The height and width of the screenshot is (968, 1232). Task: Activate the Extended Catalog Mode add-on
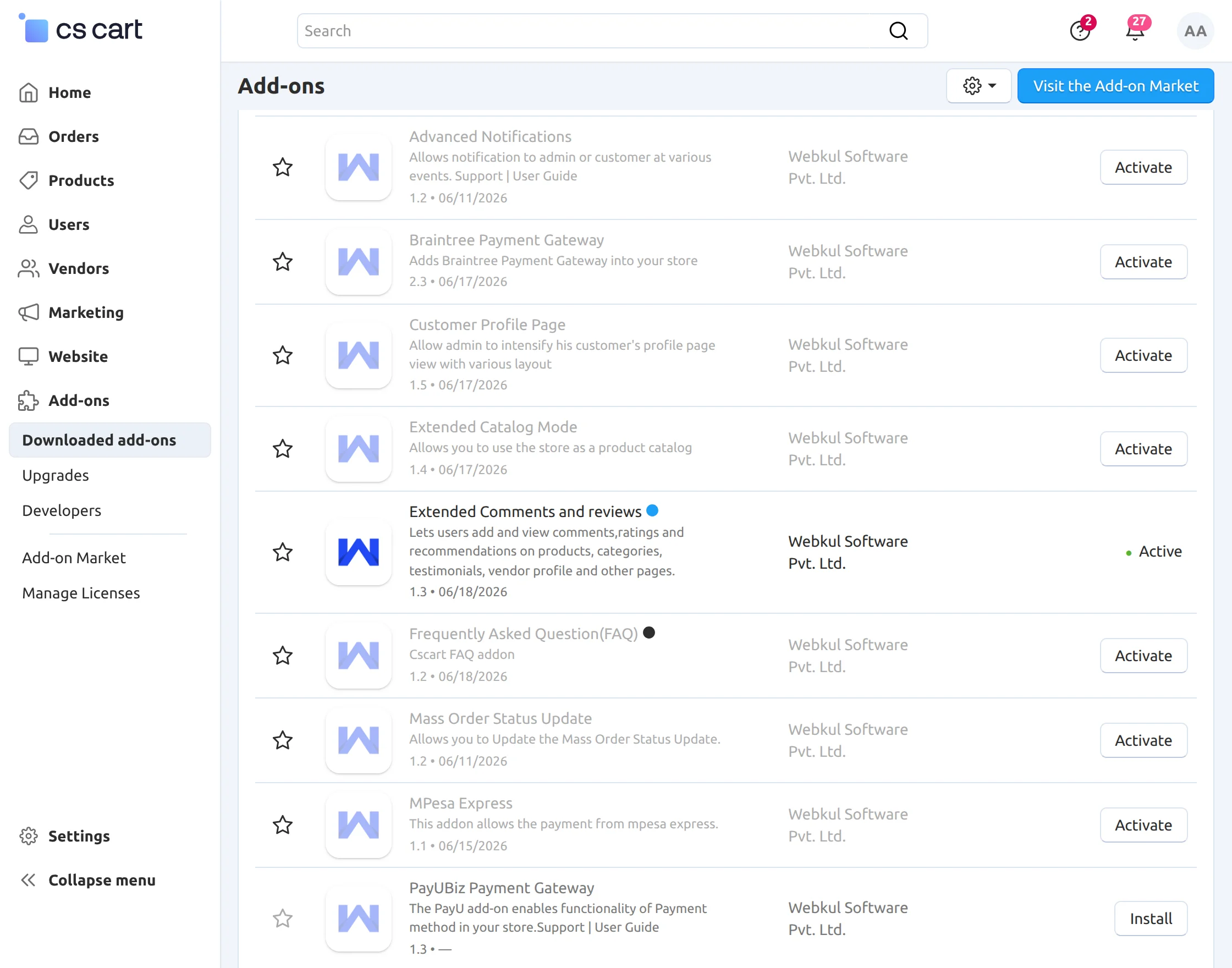point(1143,449)
